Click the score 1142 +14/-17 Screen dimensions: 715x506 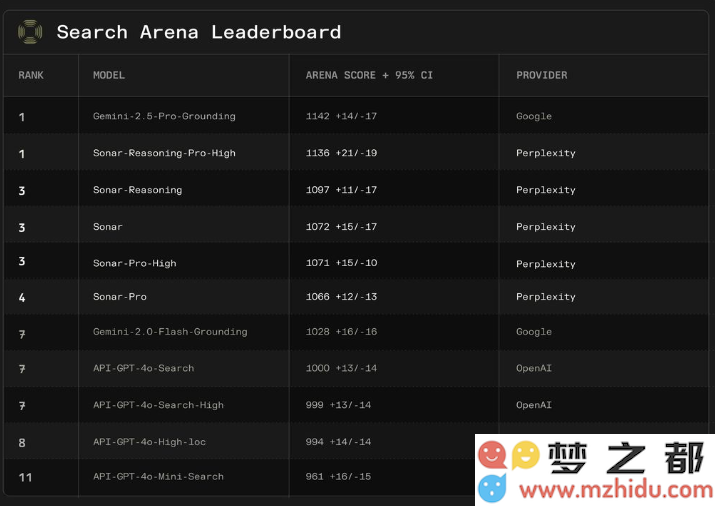(x=341, y=116)
